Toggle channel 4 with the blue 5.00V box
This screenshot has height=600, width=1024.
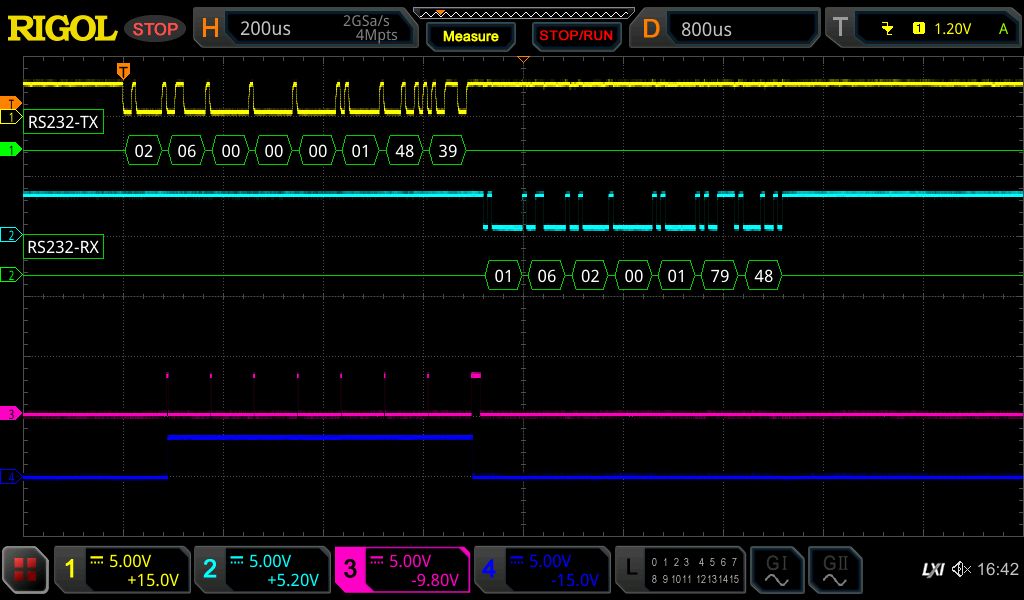pyautogui.click(x=542, y=569)
